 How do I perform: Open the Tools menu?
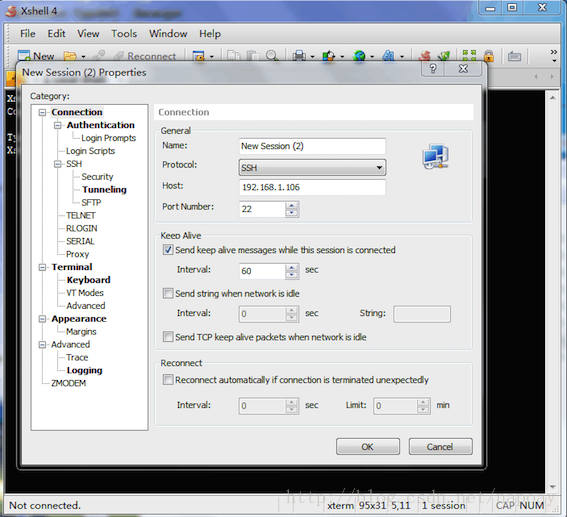click(x=124, y=34)
